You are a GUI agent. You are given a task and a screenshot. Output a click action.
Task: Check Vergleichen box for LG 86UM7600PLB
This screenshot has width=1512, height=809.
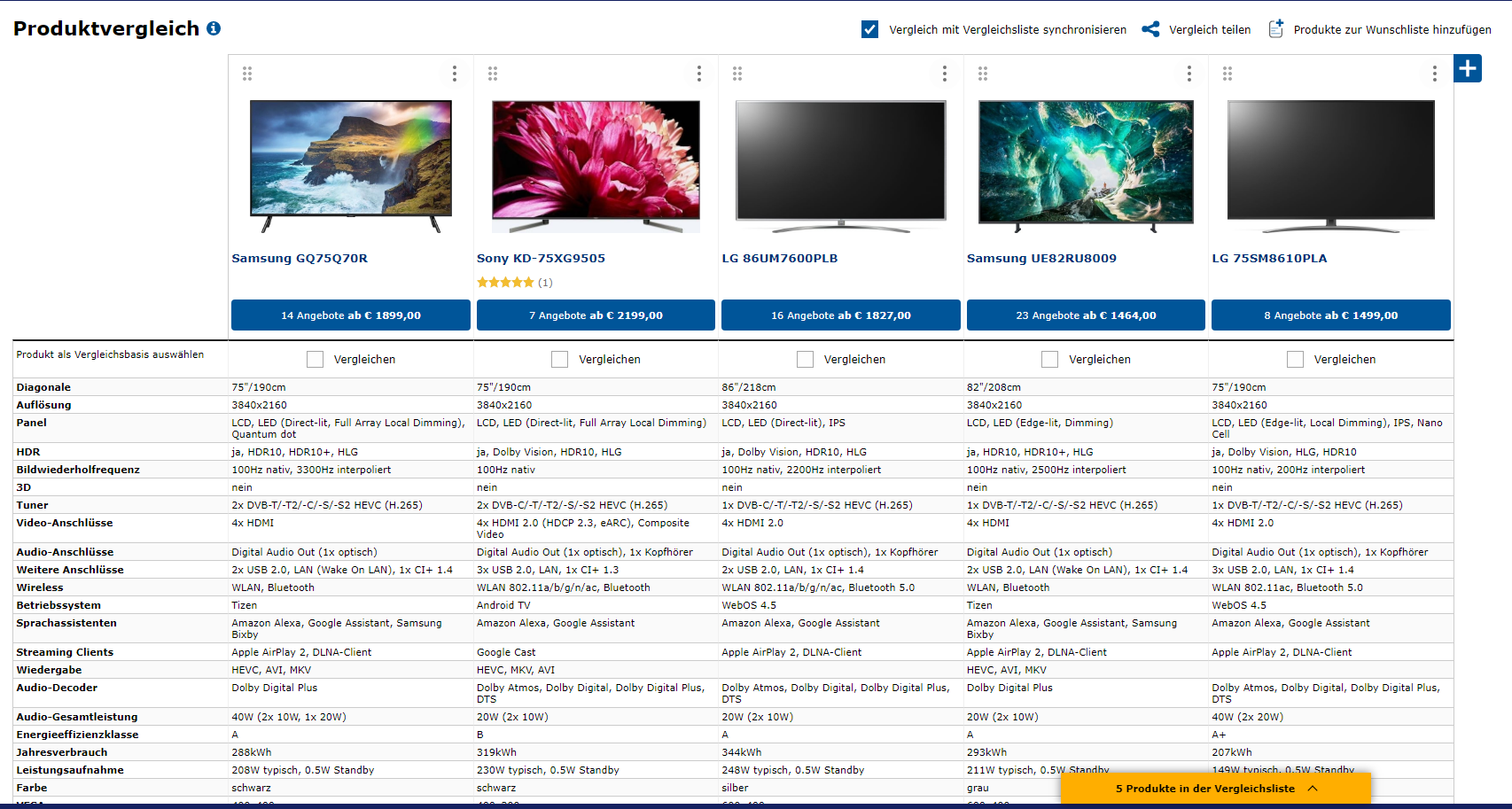tap(805, 359)
